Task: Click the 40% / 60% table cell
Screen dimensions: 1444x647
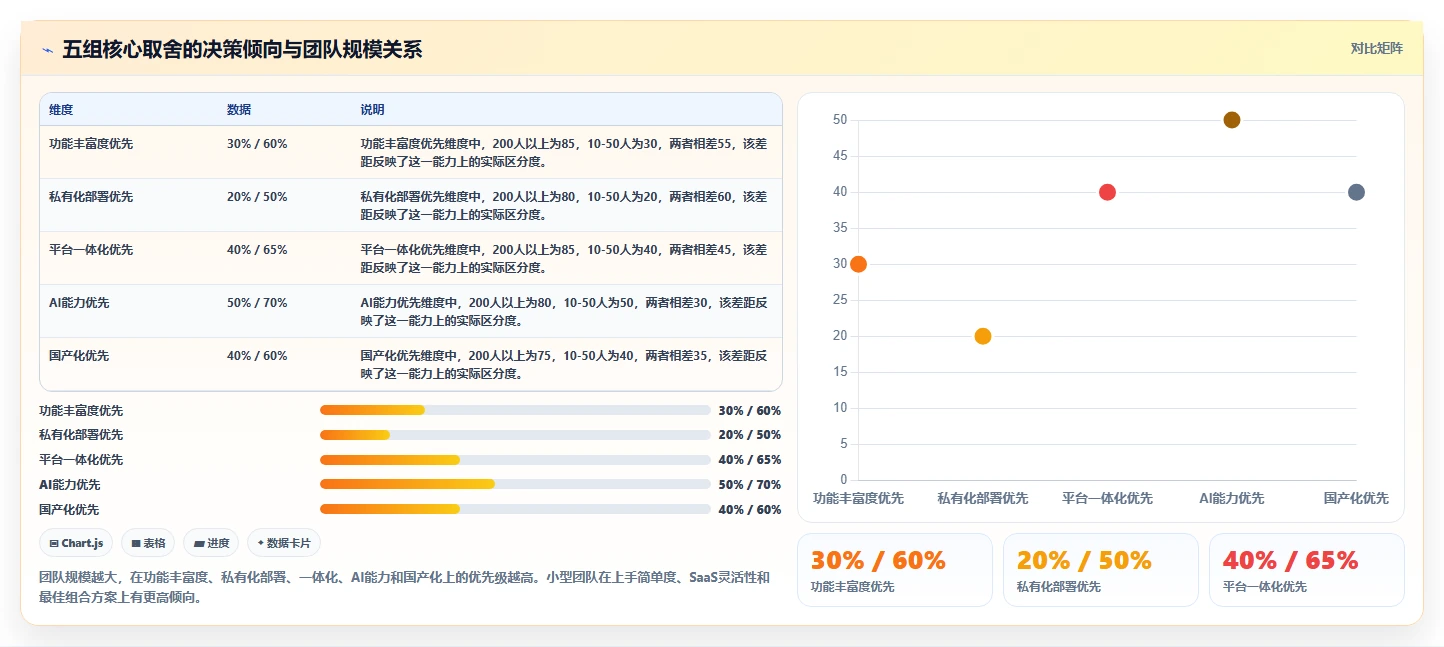Action: point(257,356)
